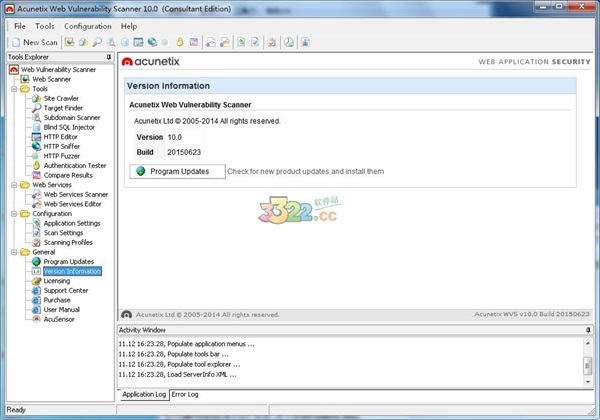Select Version Information tree item
The image size is (600, 420).
coord(72,271)
